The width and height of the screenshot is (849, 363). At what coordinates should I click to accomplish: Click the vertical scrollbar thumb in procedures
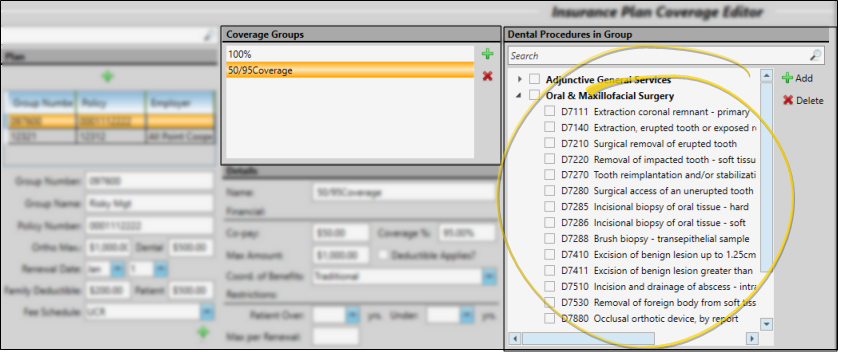point(766,177)
